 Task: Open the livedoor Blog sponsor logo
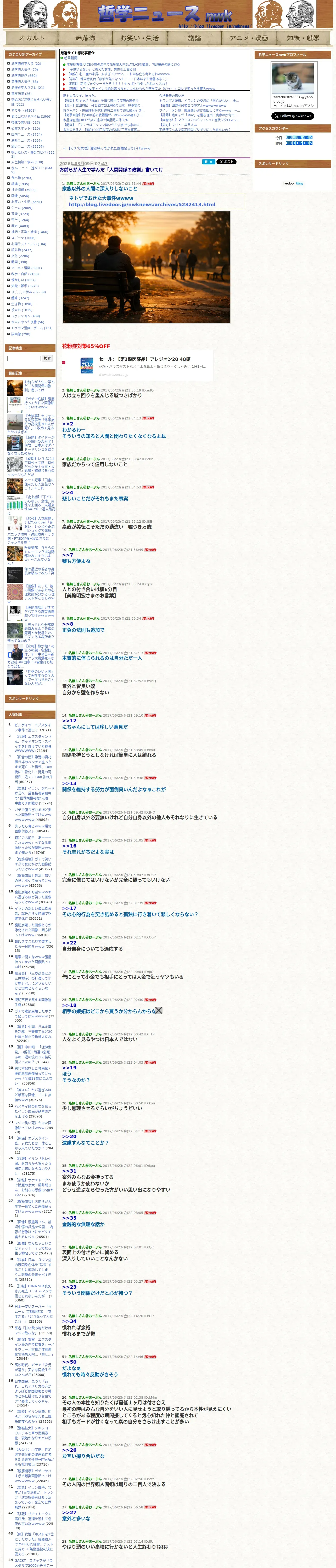click(x=293, y=183)
